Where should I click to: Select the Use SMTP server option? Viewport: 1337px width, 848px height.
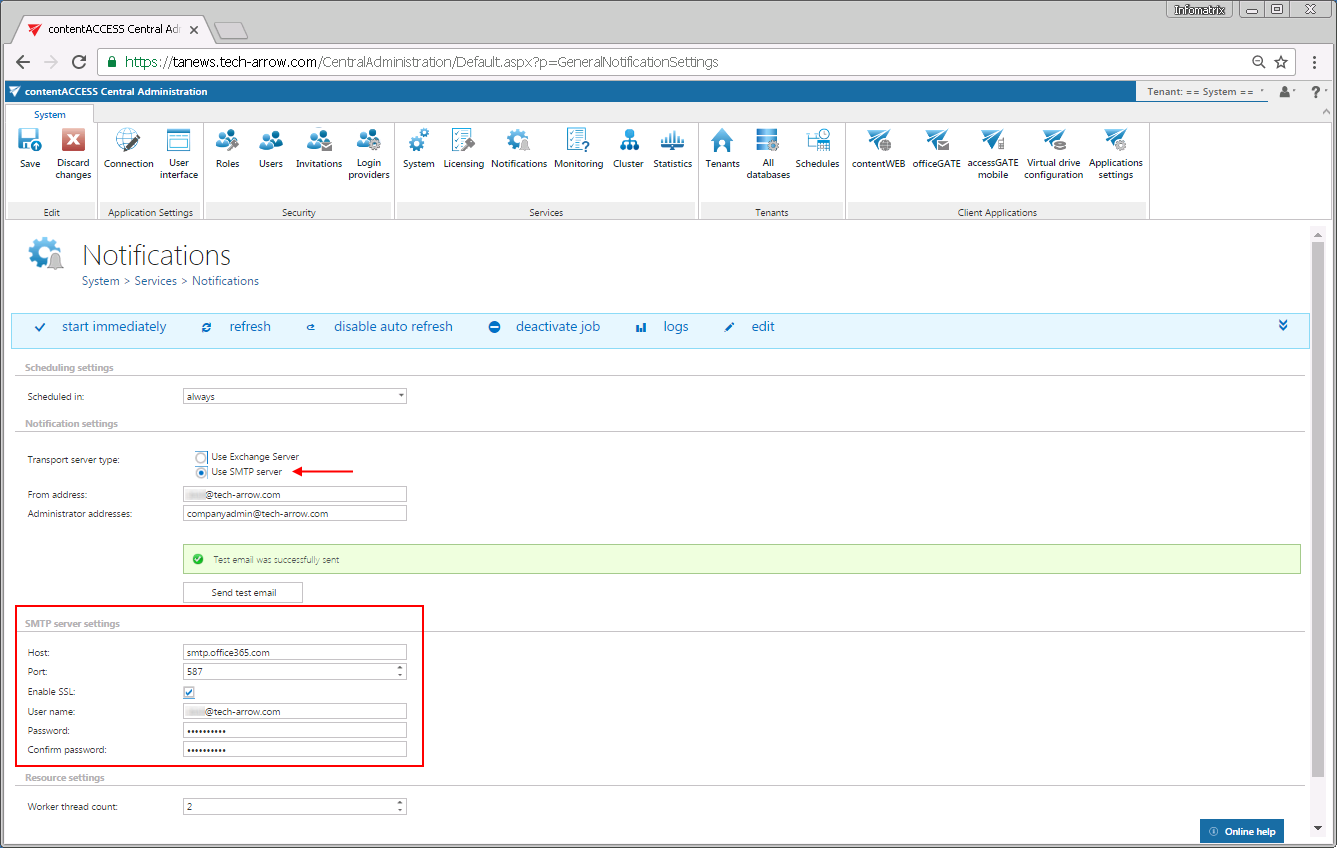pyautogui.click(x=202, y=472)
